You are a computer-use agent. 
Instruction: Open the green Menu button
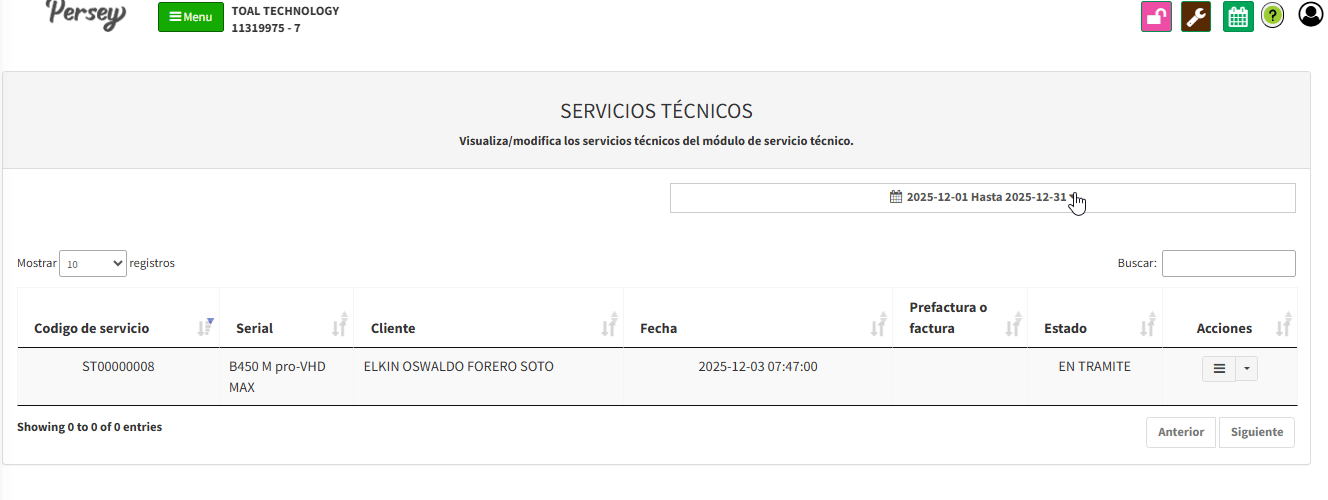pos(190,17)
